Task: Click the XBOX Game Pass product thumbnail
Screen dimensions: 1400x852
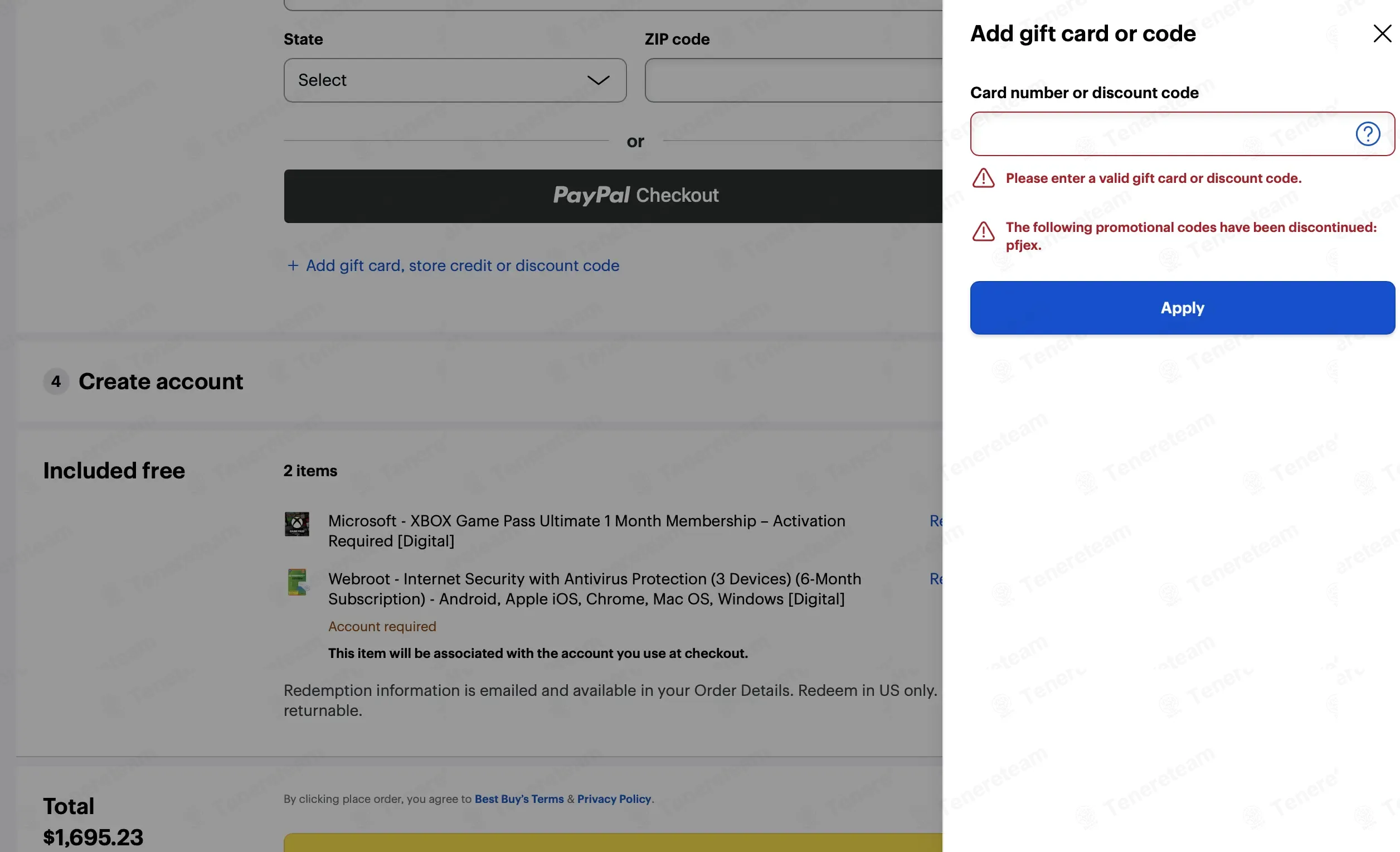Action: click(x=296, y=524)
